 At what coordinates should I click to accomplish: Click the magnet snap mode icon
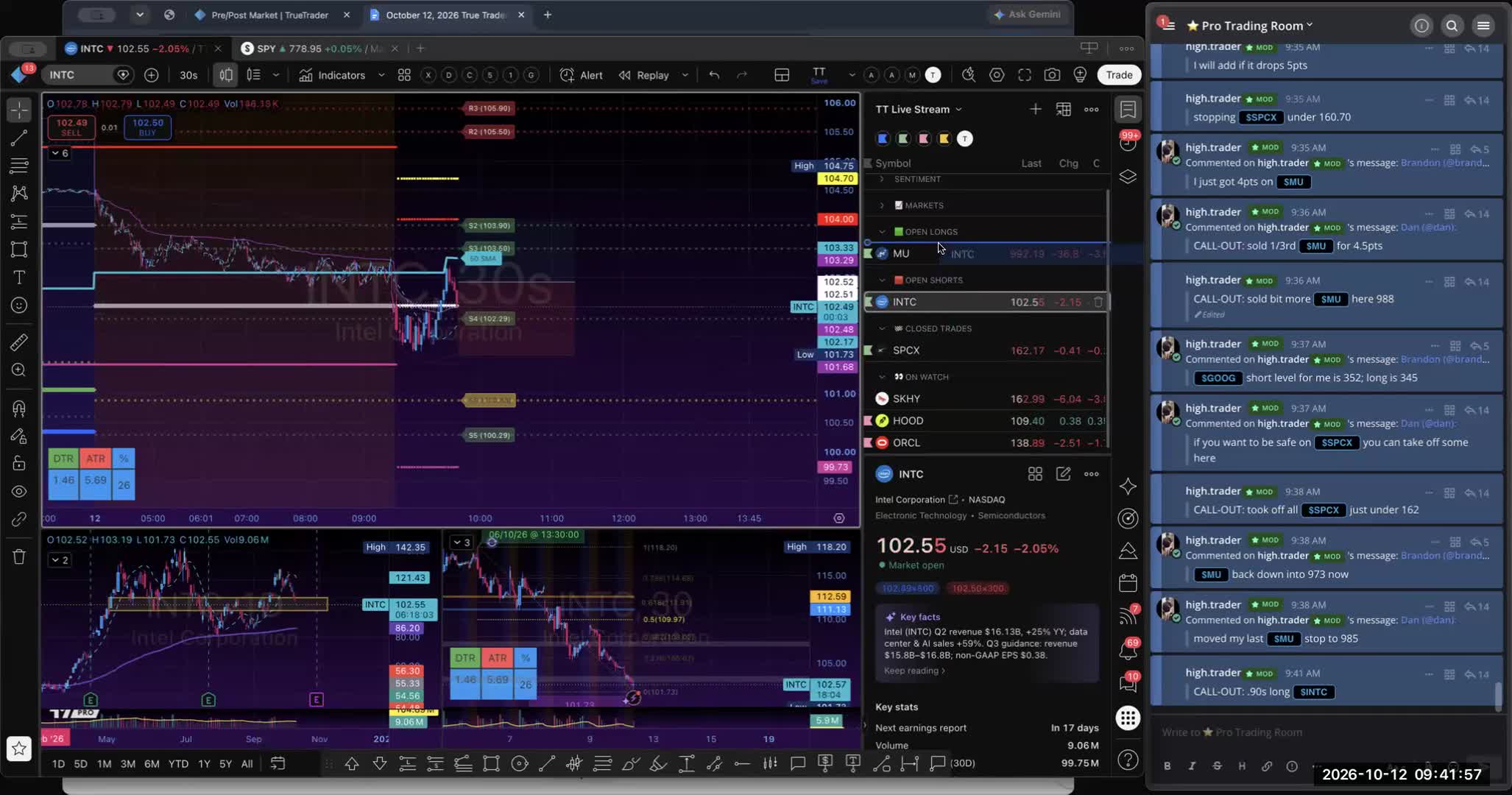(19, 408)
